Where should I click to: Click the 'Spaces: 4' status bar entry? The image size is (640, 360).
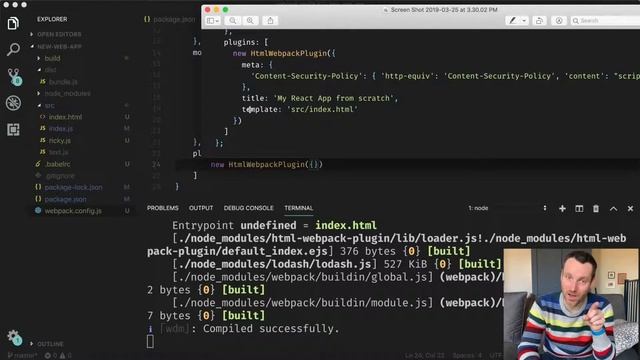point(467,356)
